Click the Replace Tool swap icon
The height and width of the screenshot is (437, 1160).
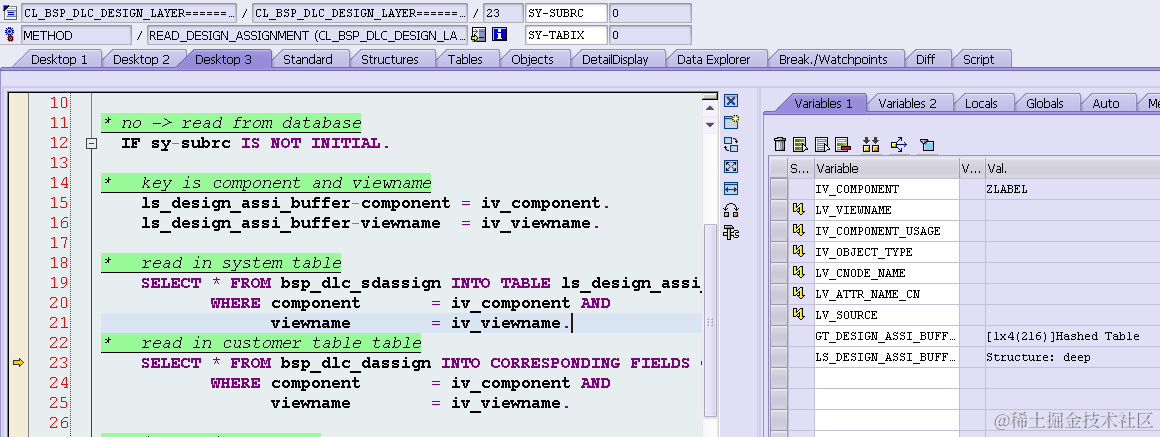[x=731, y=145]
